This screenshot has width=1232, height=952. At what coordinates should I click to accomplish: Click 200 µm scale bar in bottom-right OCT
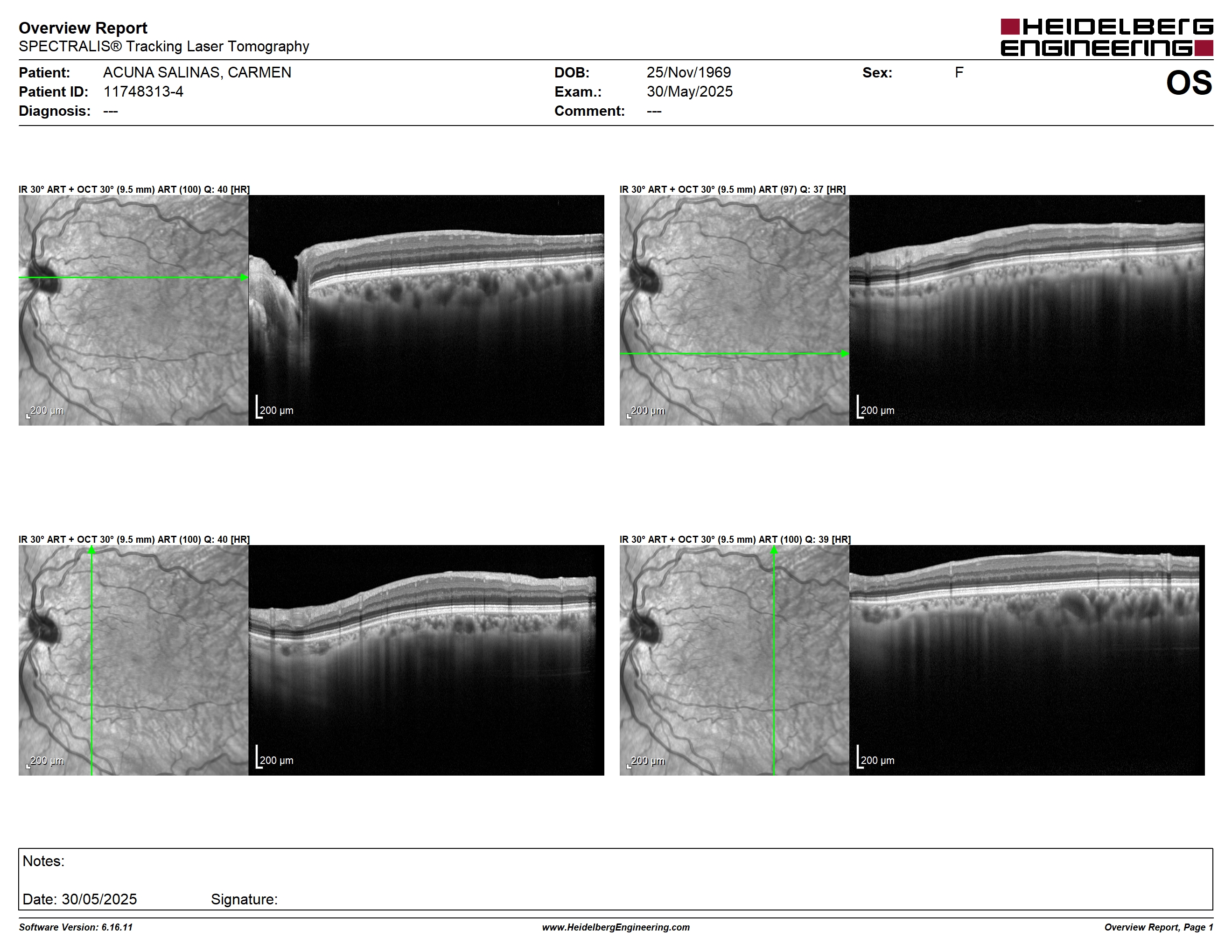click(875, 757)
